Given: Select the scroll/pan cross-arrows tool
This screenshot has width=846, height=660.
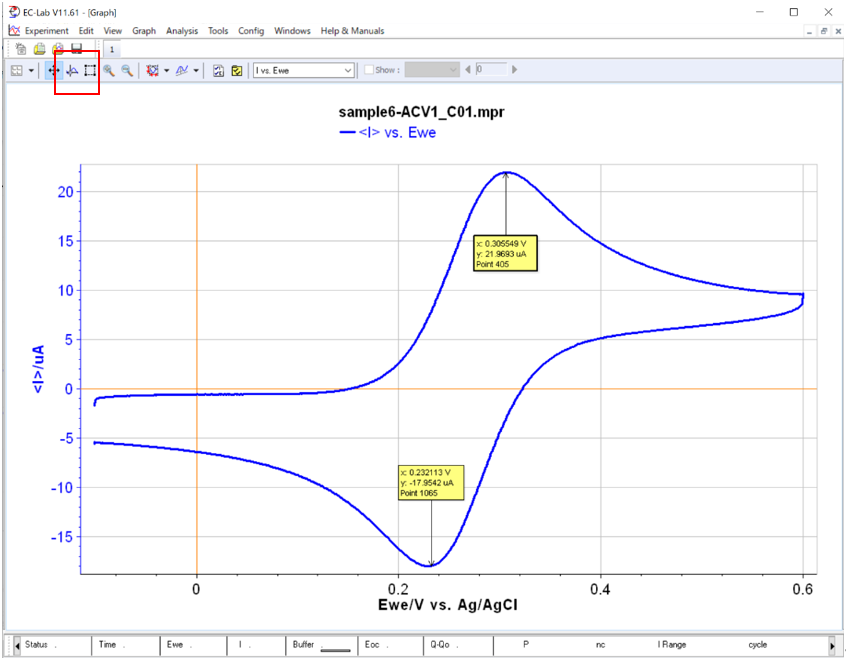Looking at the screenshot, I should (53, 70).
